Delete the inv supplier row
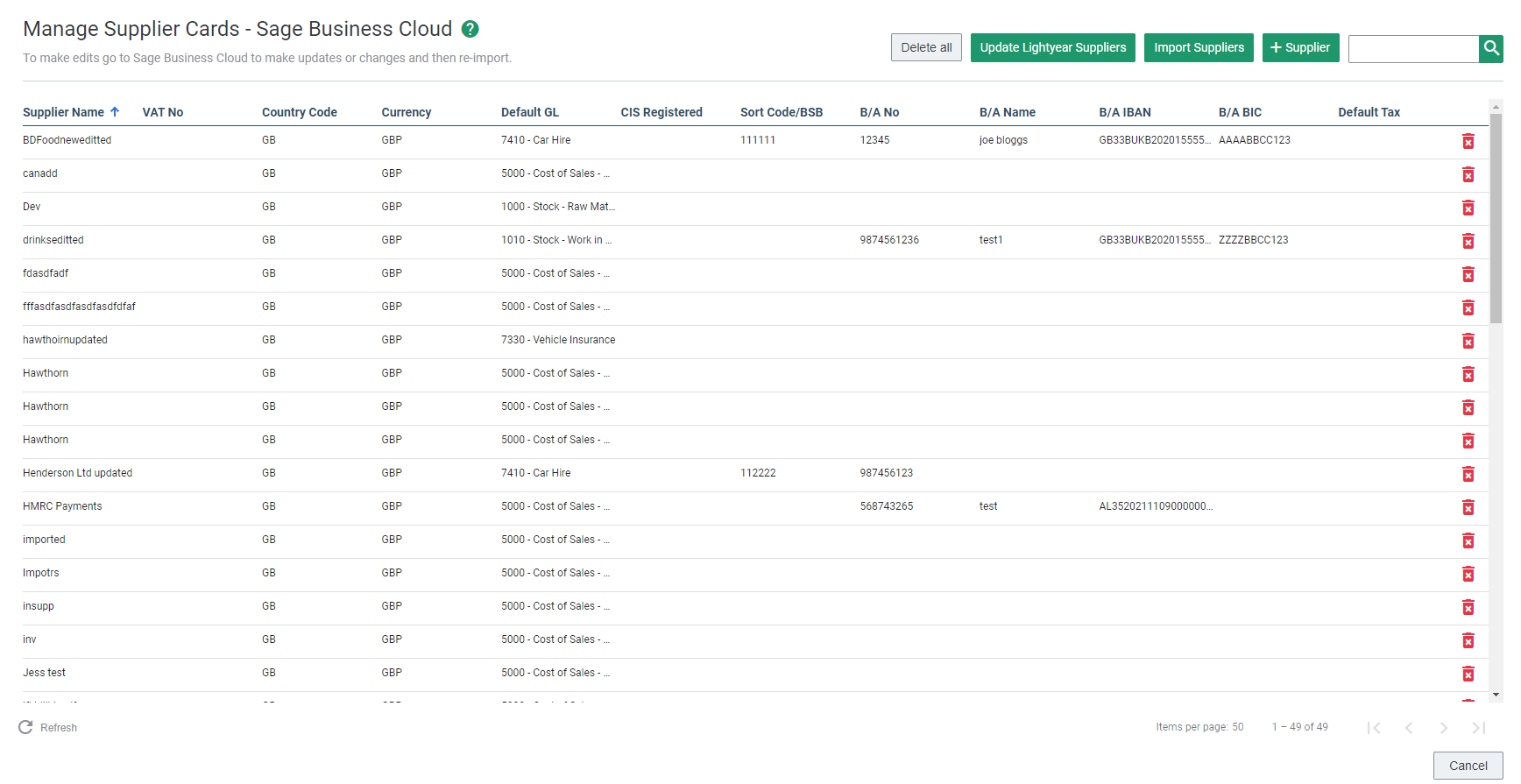1521x784 pixels. tap(1468, 640)
